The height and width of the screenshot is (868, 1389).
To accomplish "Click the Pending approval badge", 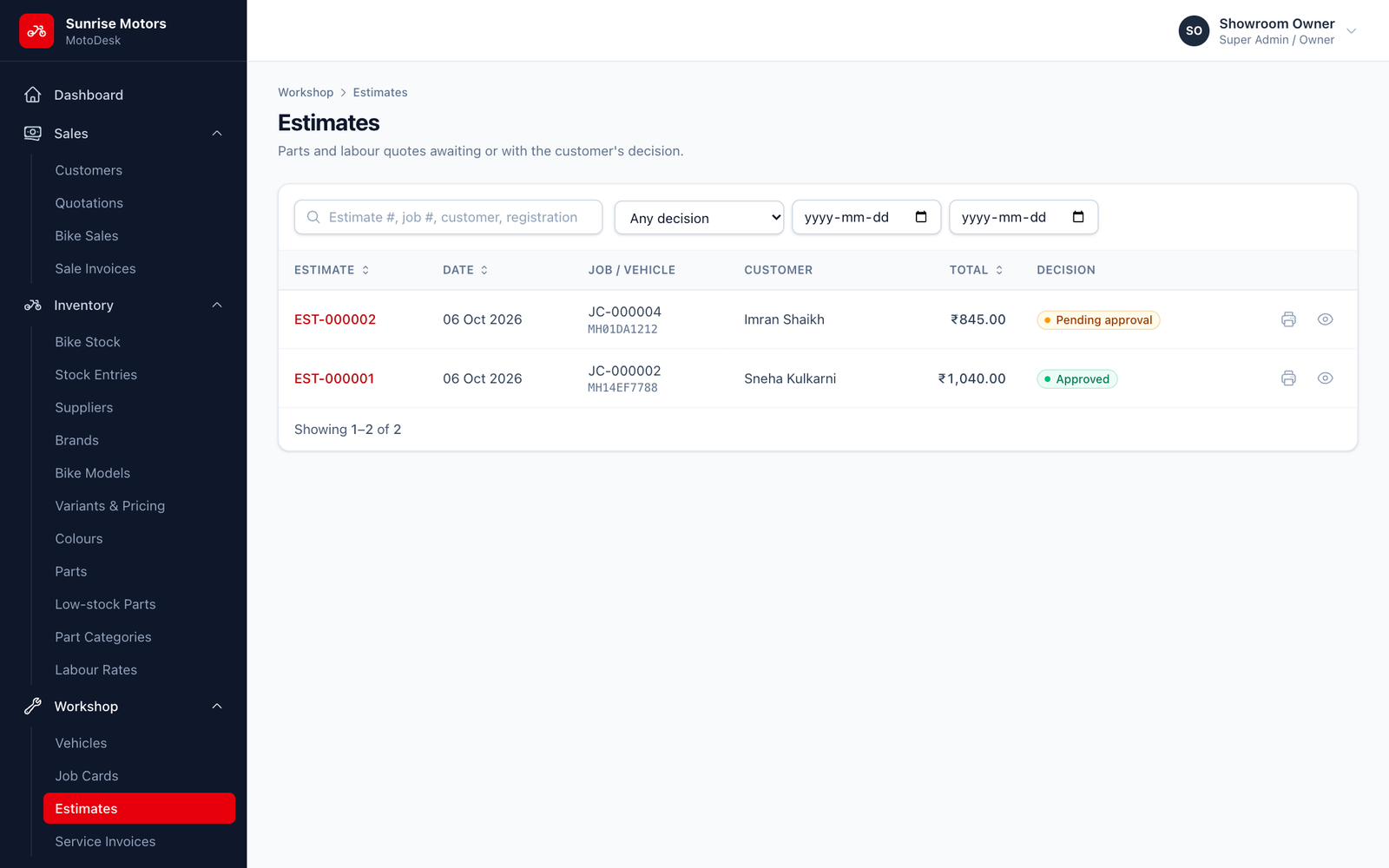I will (1098, 320).
